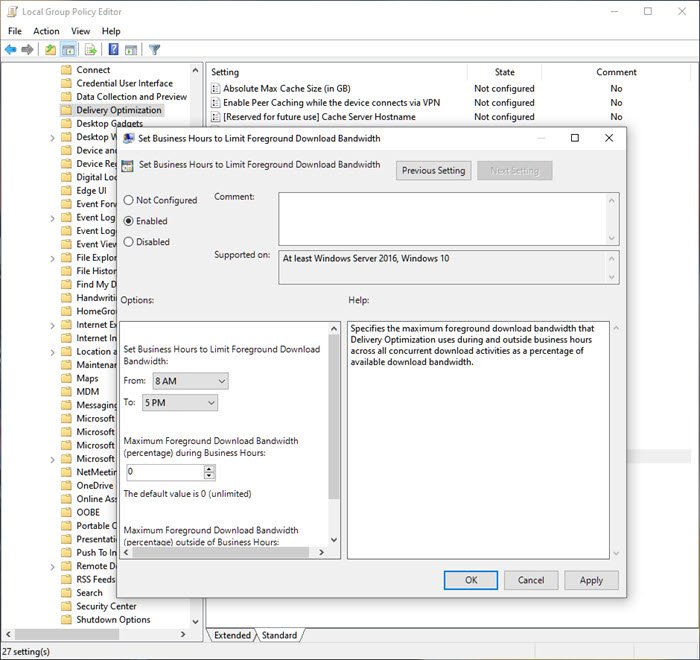This screenshot has height=660, width=700.
Task: Select the Not Configured radio button
Action: click(x=129, y=200)
